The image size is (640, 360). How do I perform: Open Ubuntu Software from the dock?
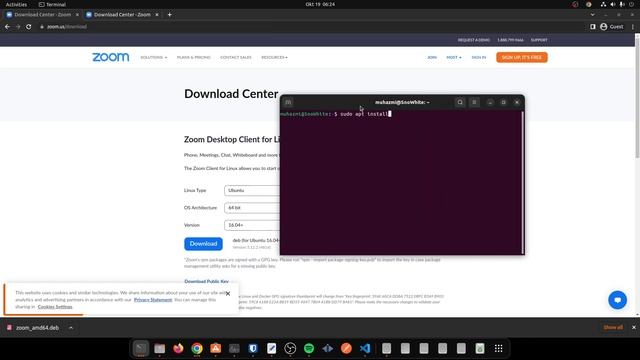pyautogui.click(x=216, y=348)
